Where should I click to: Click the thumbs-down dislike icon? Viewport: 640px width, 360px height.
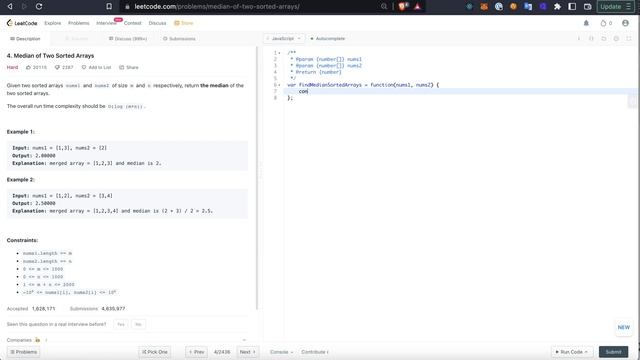[57, 67]
